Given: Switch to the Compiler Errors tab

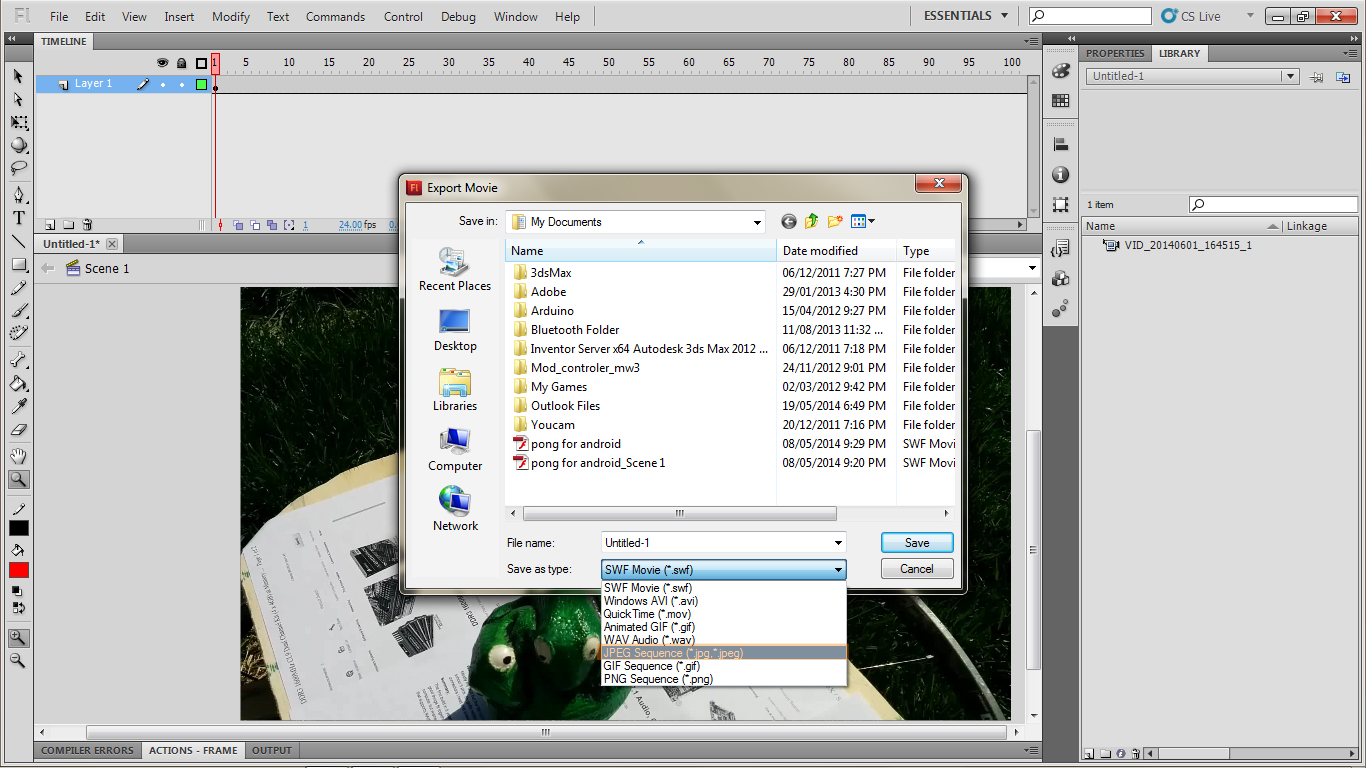Looking at the screenshot, I should click(x=87, y=750).
